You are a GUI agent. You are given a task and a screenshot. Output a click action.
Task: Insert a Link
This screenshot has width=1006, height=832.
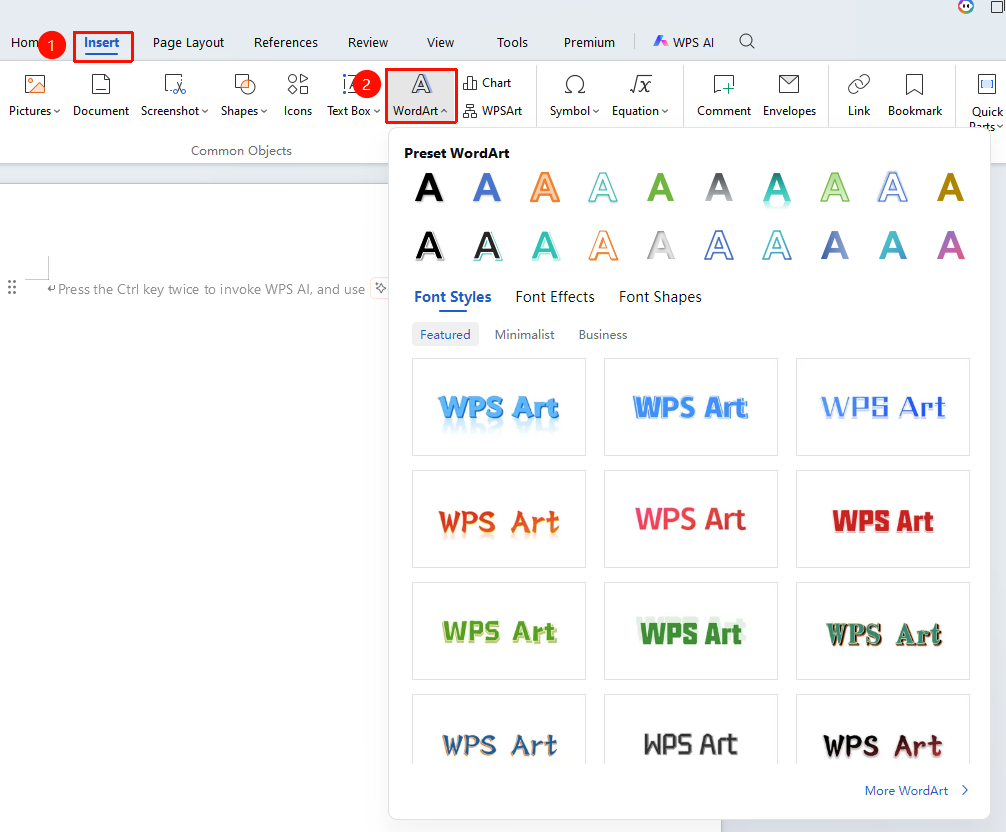[858, 96]
